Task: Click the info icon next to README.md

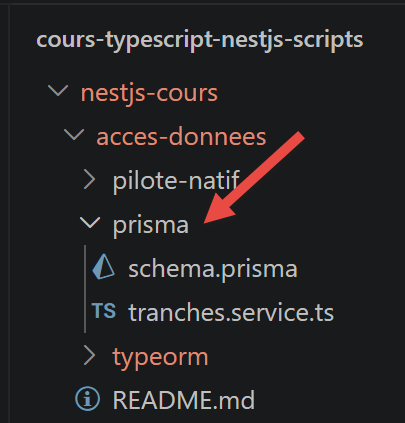Action: click(87, 399)
